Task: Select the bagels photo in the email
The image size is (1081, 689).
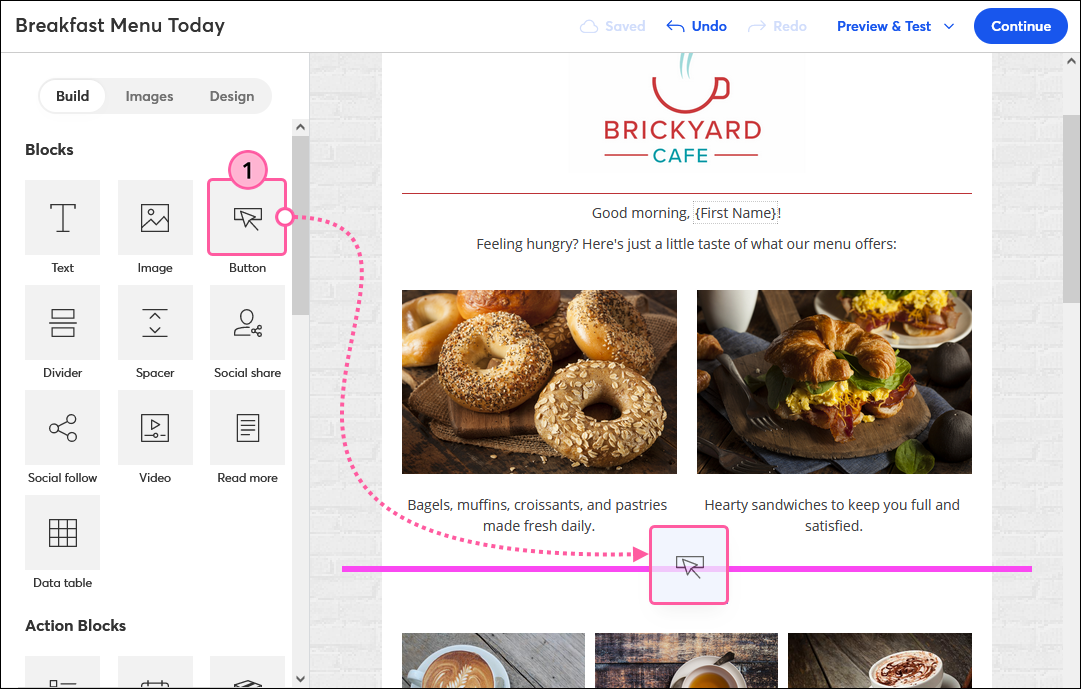Action: (539, 381)
